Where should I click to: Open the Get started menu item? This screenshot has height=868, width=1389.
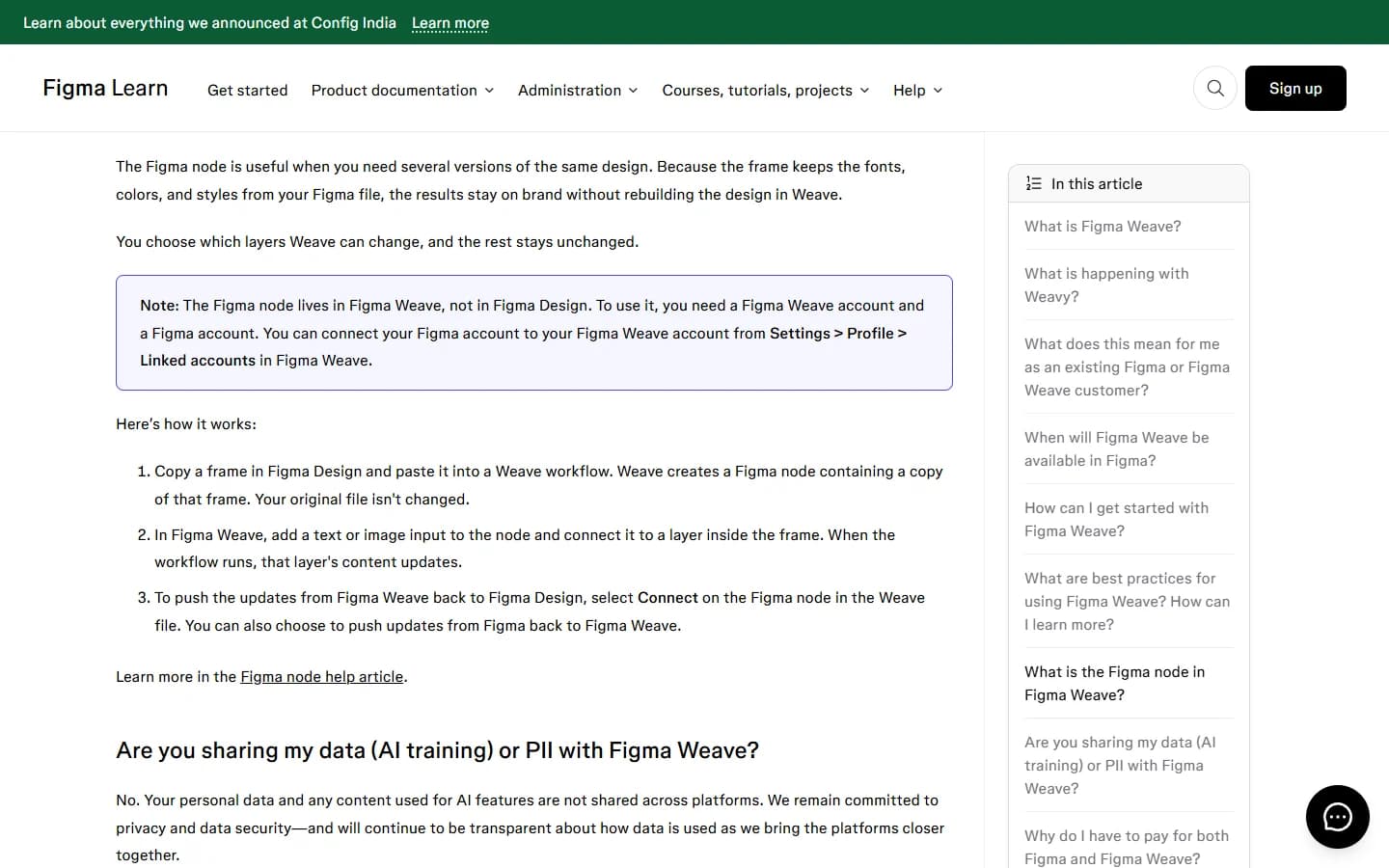pos(248,91)
